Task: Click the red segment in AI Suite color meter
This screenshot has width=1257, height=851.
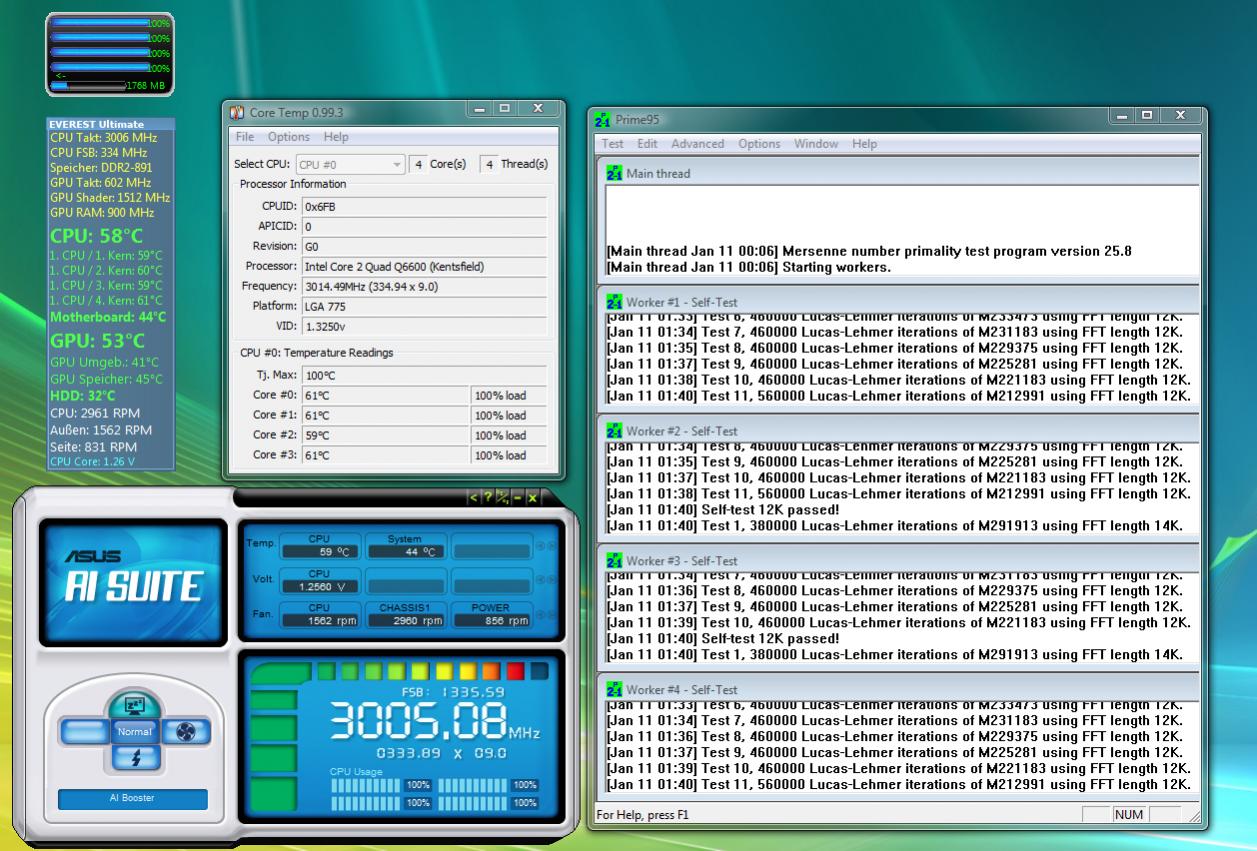Action: [x=516, y=670]
